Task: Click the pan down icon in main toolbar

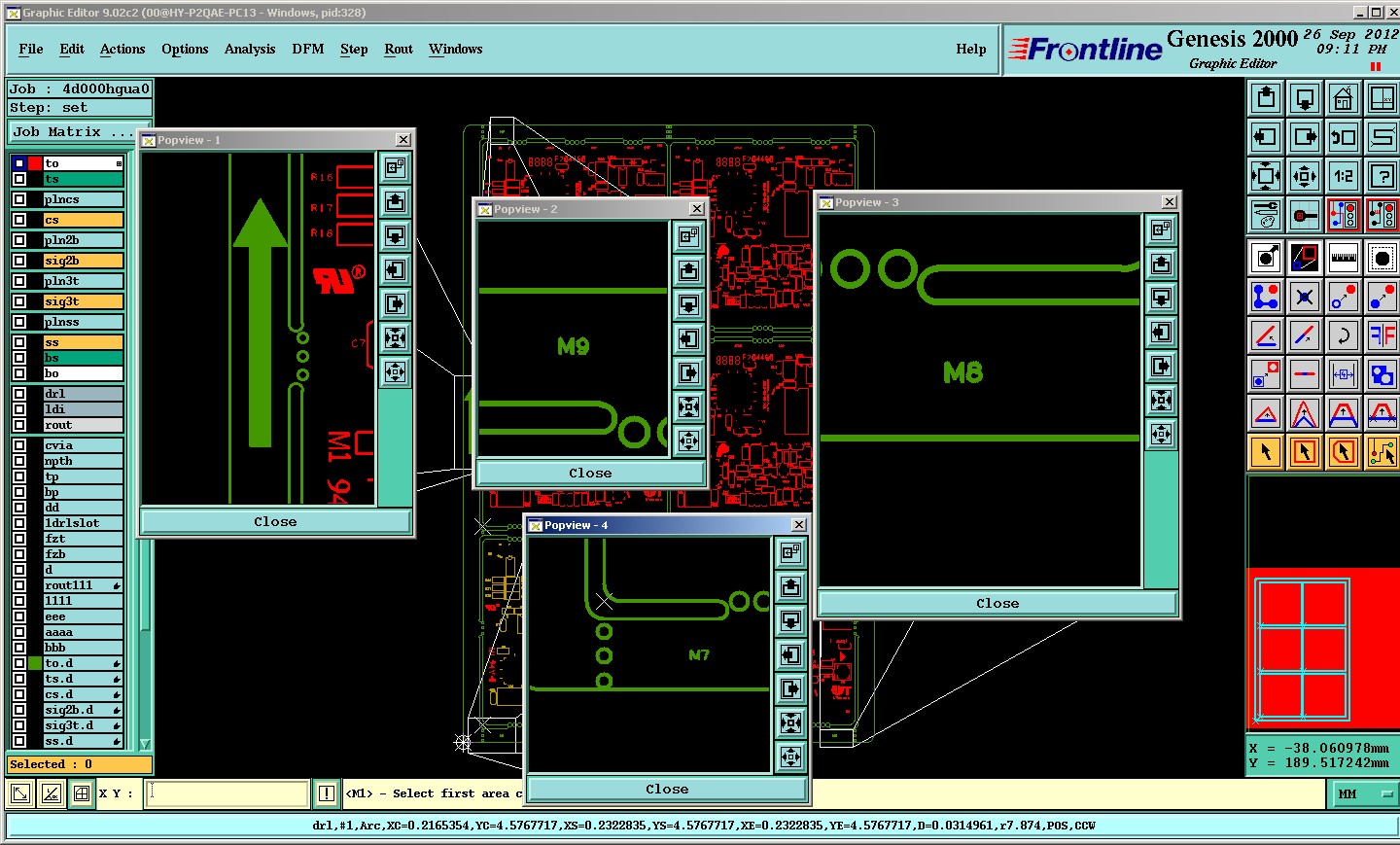Action: pos(1305,98)
